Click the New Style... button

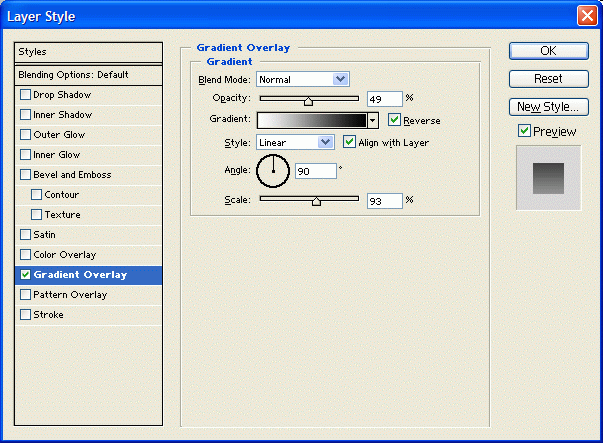[x=547, y=106]
